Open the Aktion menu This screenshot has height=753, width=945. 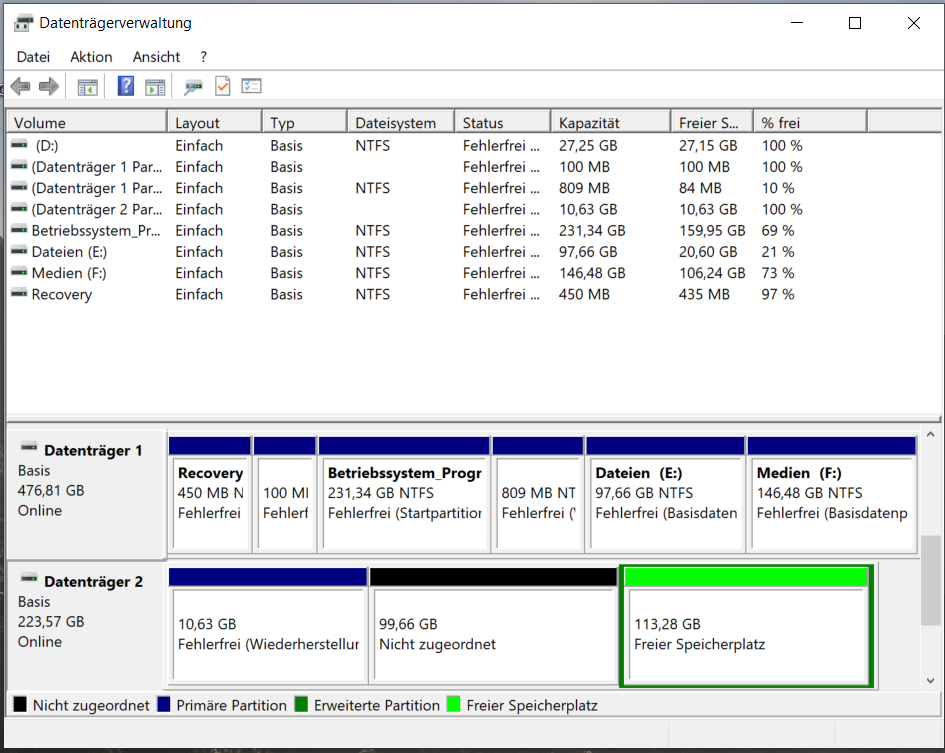(x=91, y=57)
